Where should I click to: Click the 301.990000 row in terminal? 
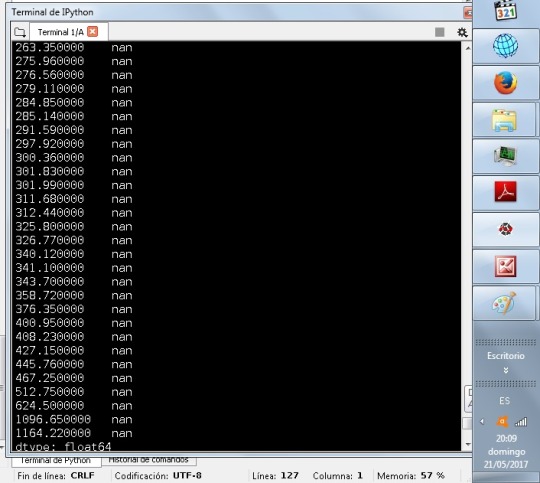click(x=74, y=185)
